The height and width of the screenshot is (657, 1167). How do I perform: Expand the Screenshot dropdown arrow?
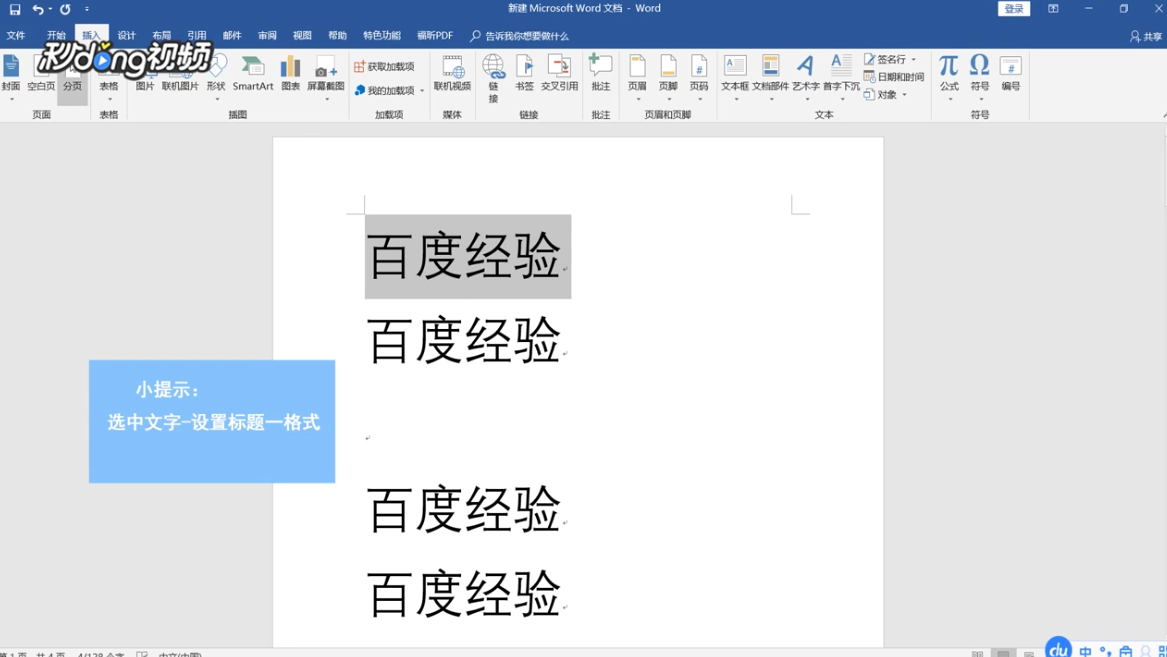[x=327, y=98]
